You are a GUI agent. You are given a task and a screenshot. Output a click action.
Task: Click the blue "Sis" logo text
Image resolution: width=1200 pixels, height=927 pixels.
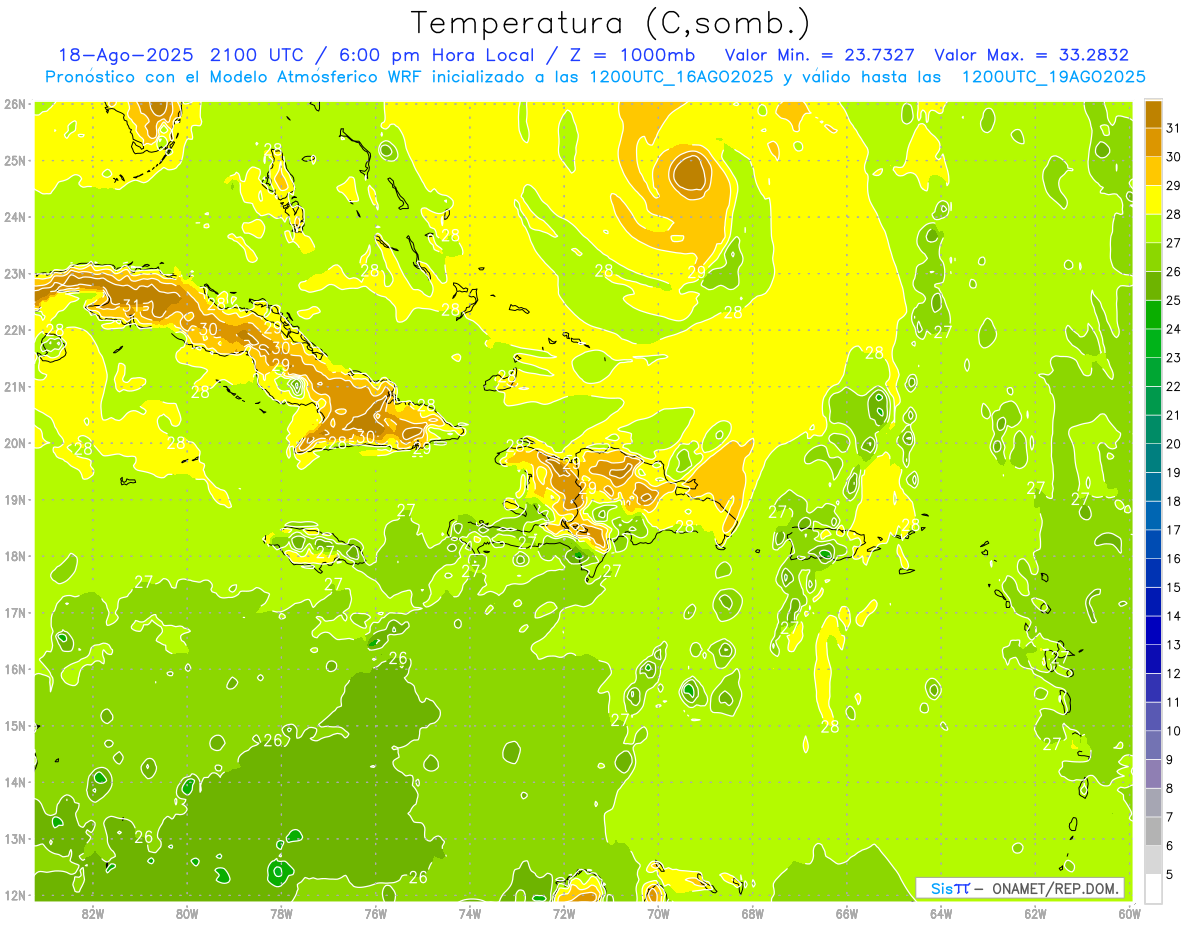click(x=943, y=888)
